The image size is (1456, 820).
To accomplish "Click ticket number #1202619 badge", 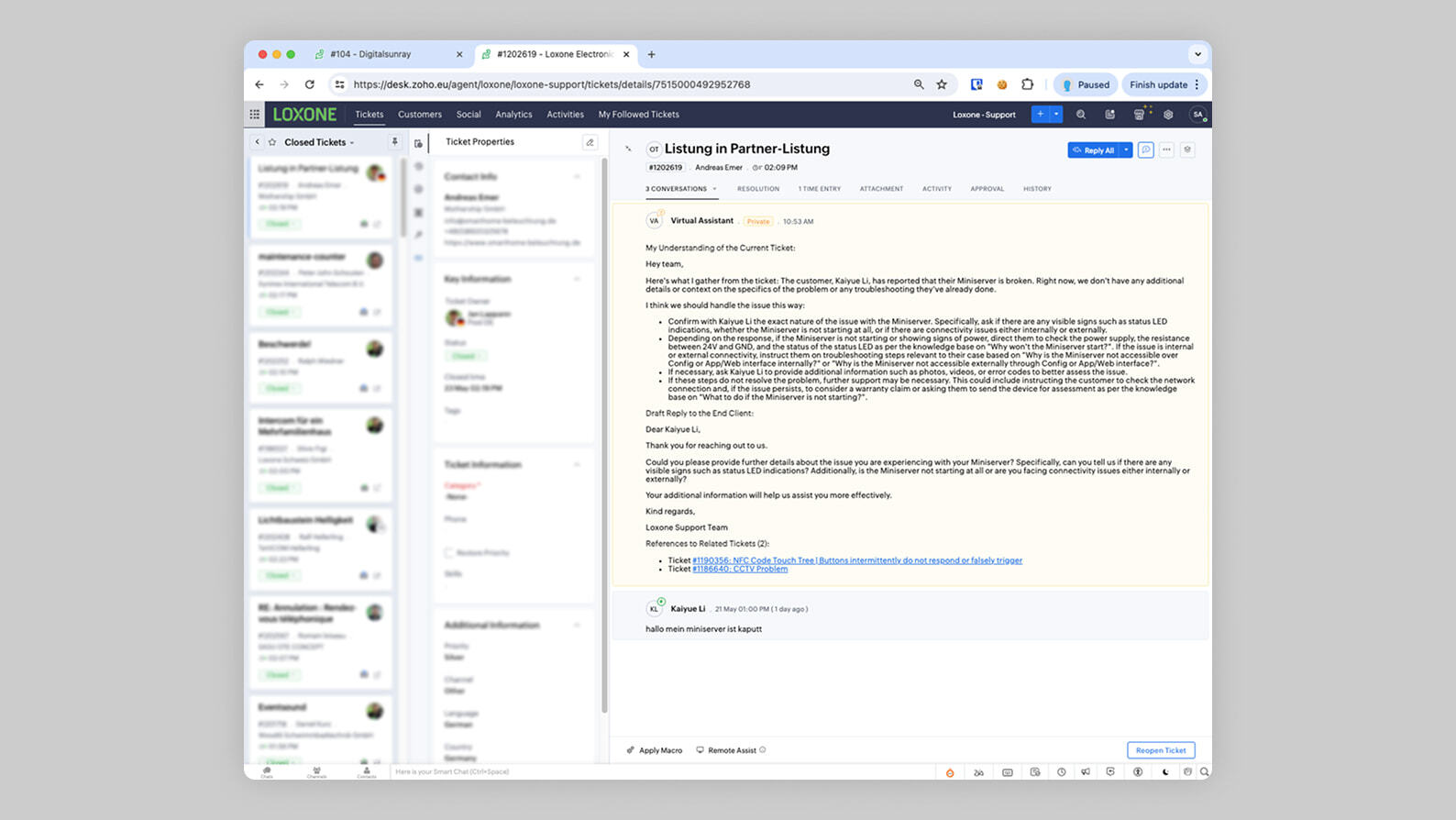I will coord(666,168).
